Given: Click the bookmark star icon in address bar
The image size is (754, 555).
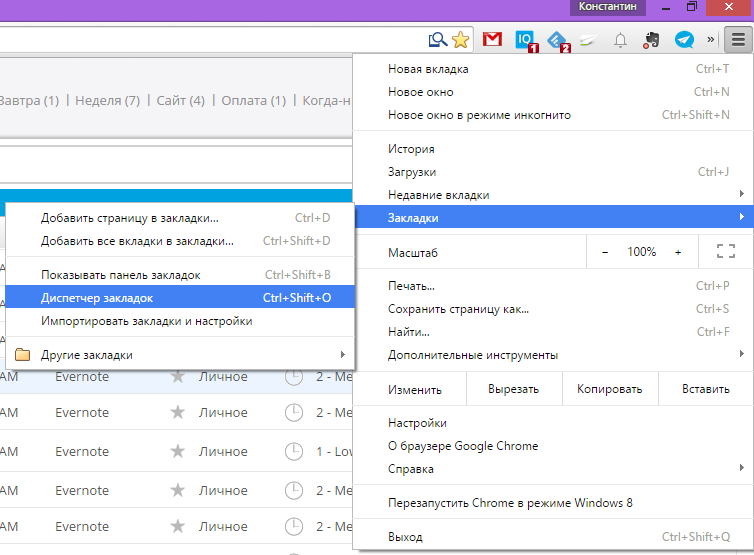Looking at the screenshot, I should [x=461, y=39].
